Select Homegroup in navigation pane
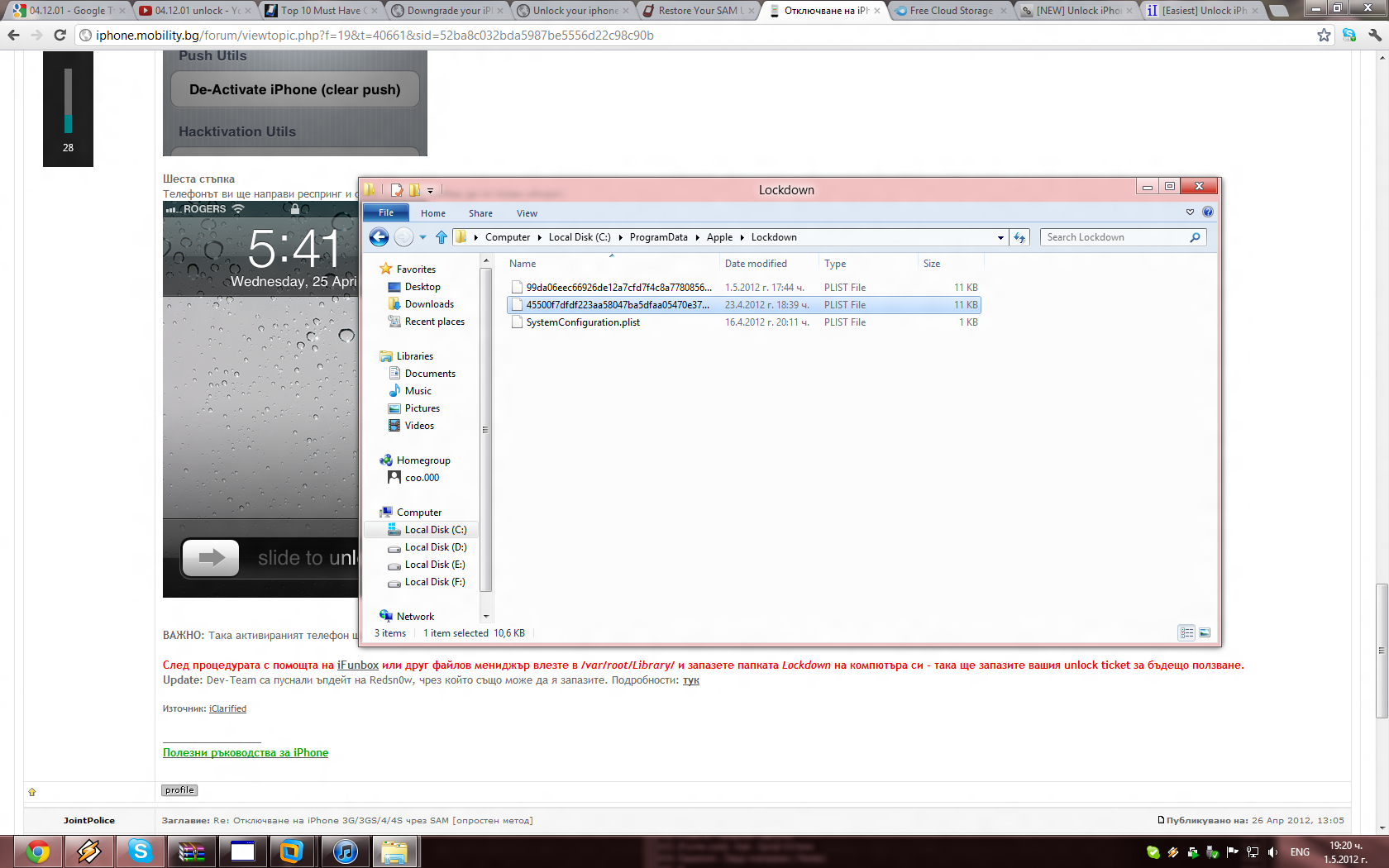1389x868 pixels. click(x=423, y=460)
